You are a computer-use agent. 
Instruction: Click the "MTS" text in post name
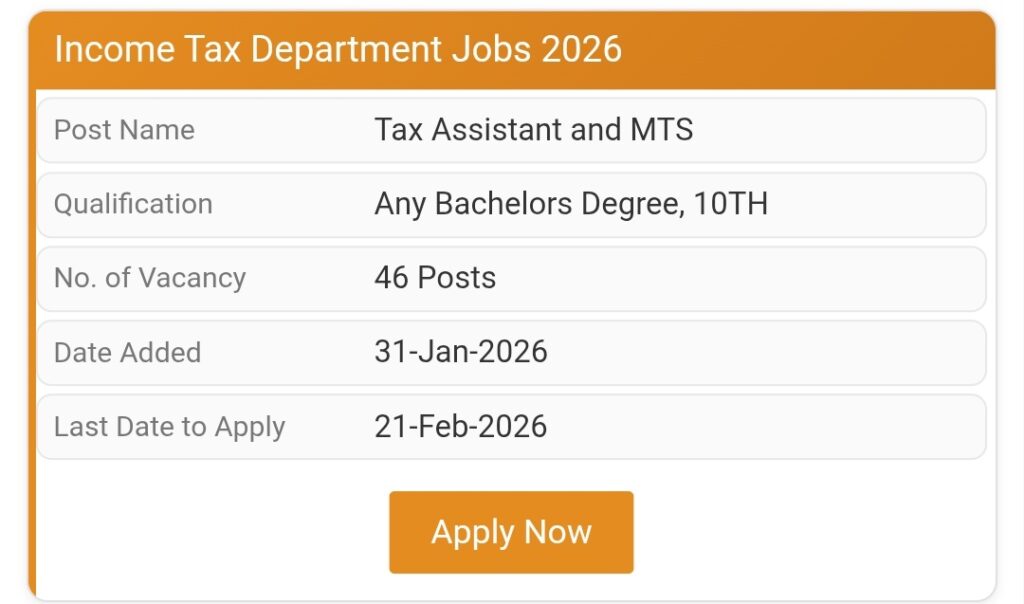click(661, 130)
